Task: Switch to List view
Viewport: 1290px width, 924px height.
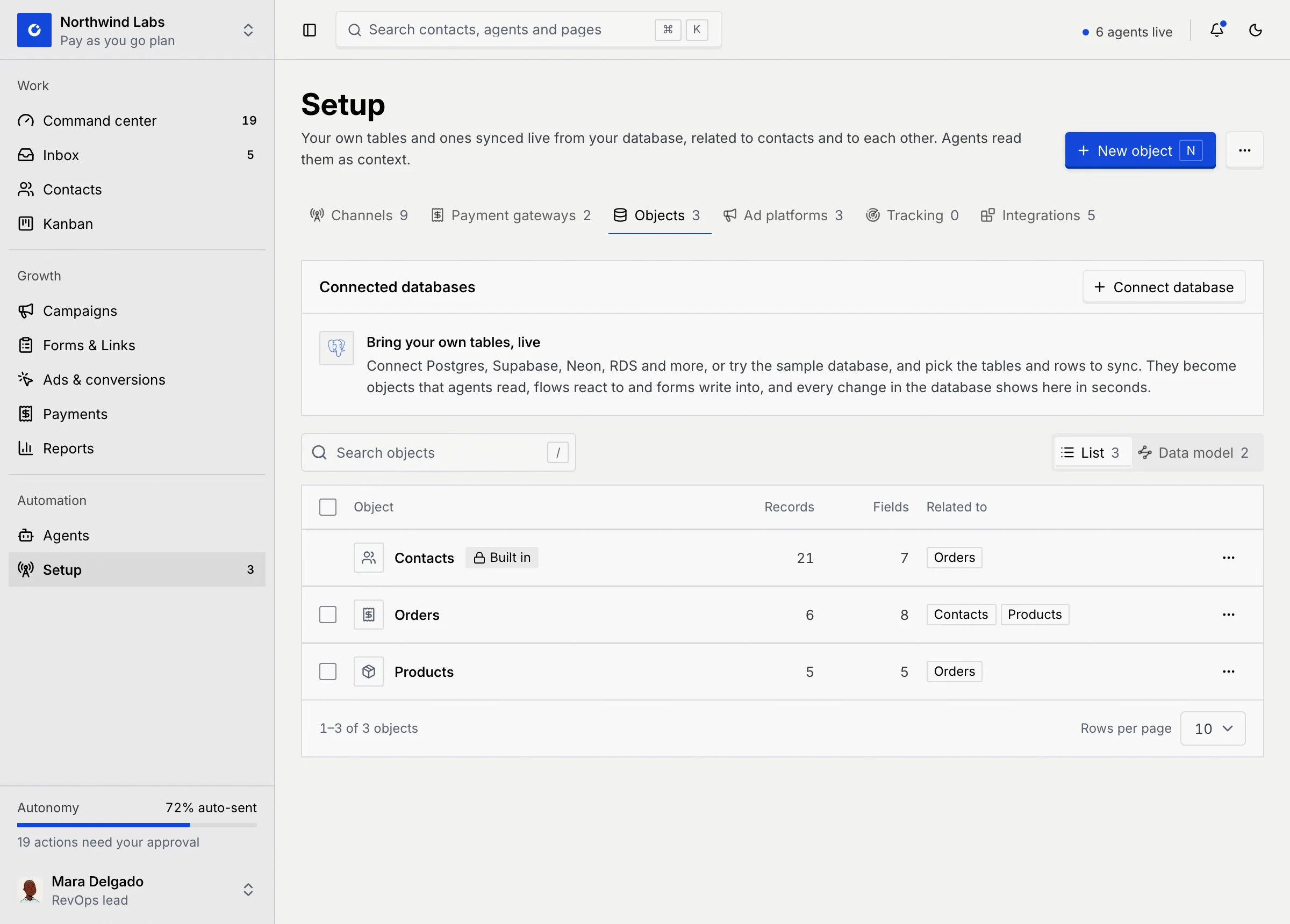Action: pos(1092,453)
